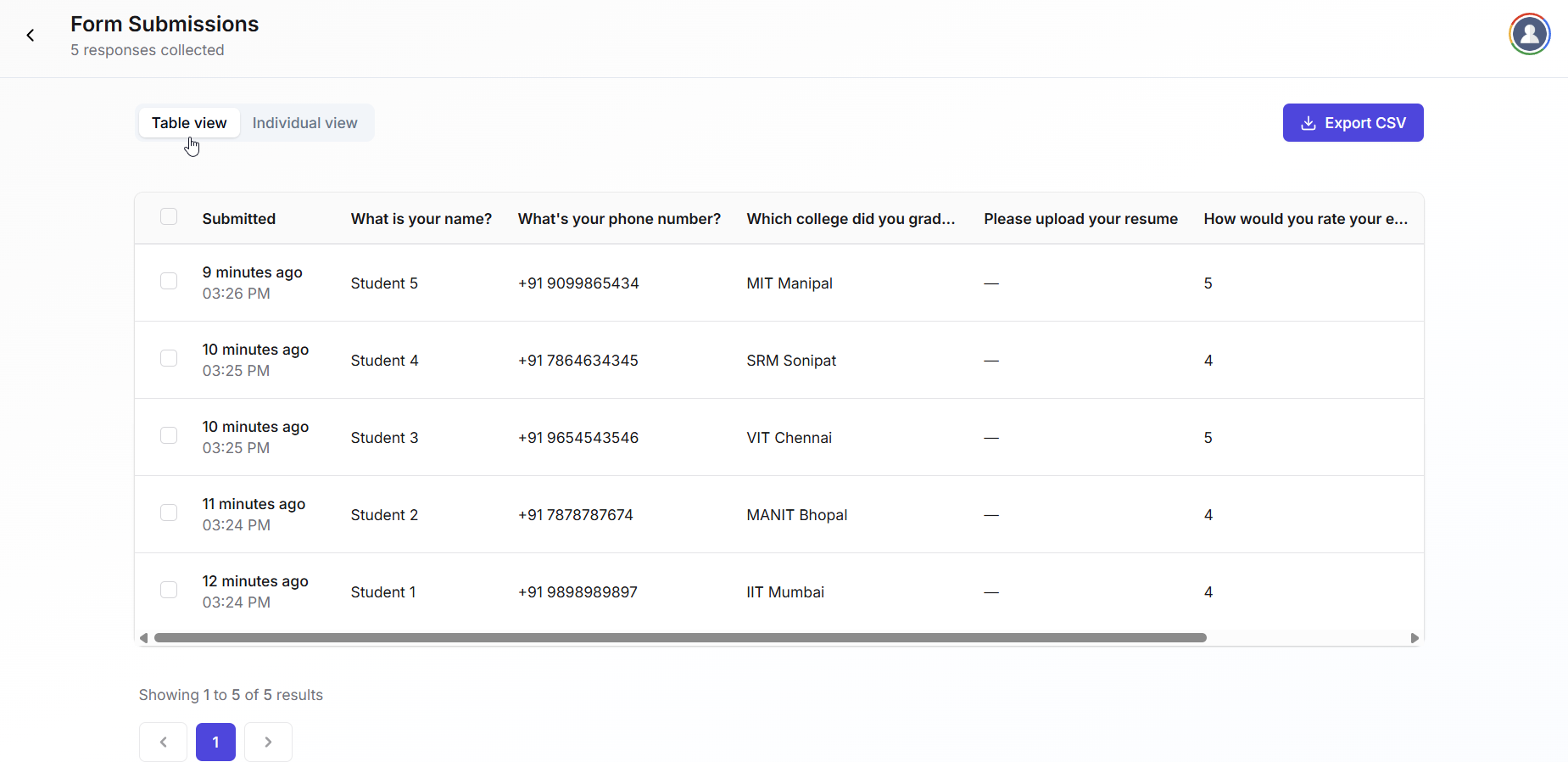Open the user profile avatar
This screenshot has height=762, width=1568.
[1529, 34]
